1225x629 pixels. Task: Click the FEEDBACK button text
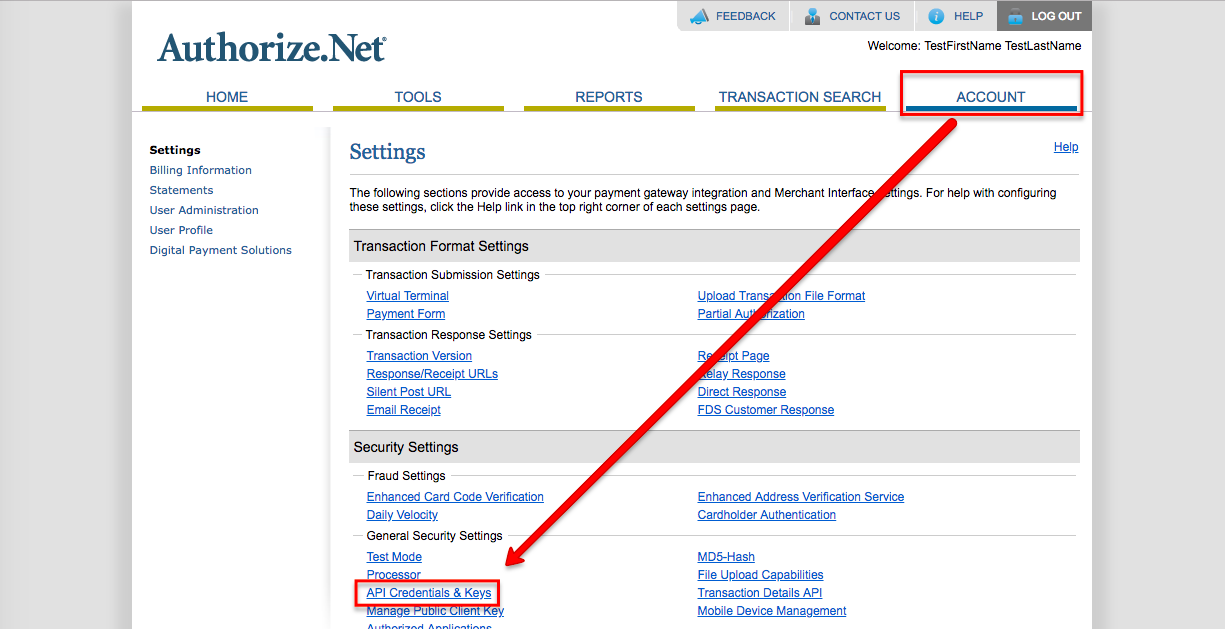tap(746, 16)
